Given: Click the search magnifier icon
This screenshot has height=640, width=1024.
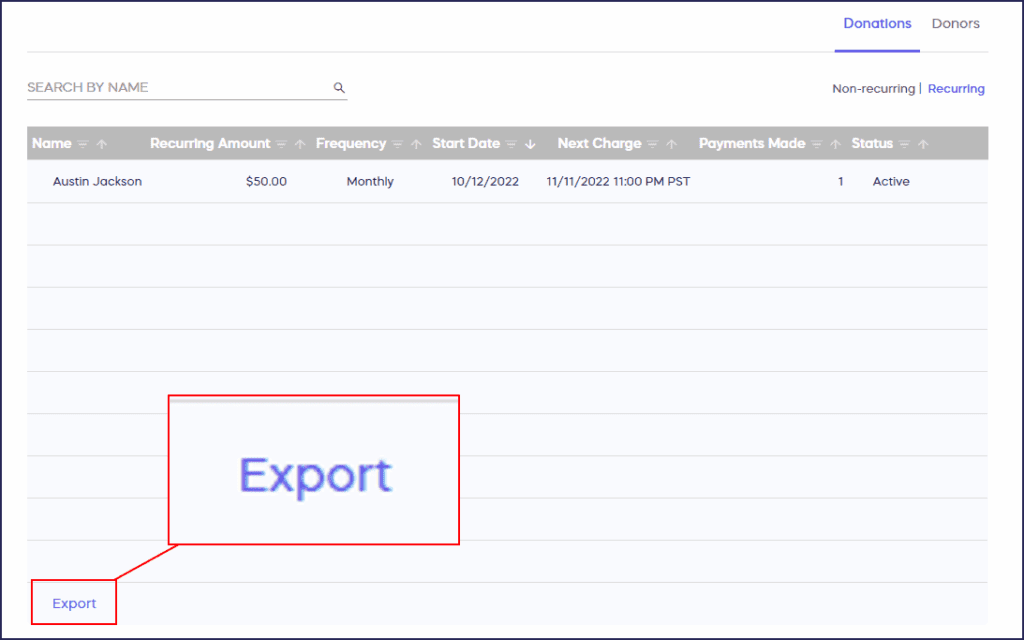Looking at the screenshot, I should click(339, 88).
